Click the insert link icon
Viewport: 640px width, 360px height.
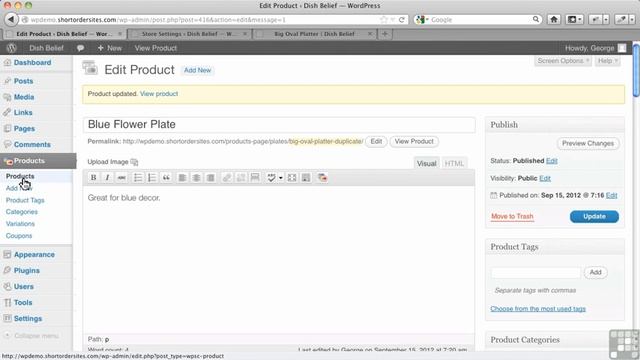click(227, 178)
